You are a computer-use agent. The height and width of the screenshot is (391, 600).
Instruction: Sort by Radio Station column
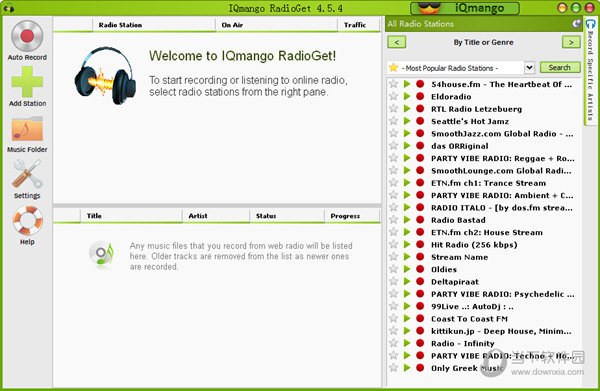tap(153, 25)
